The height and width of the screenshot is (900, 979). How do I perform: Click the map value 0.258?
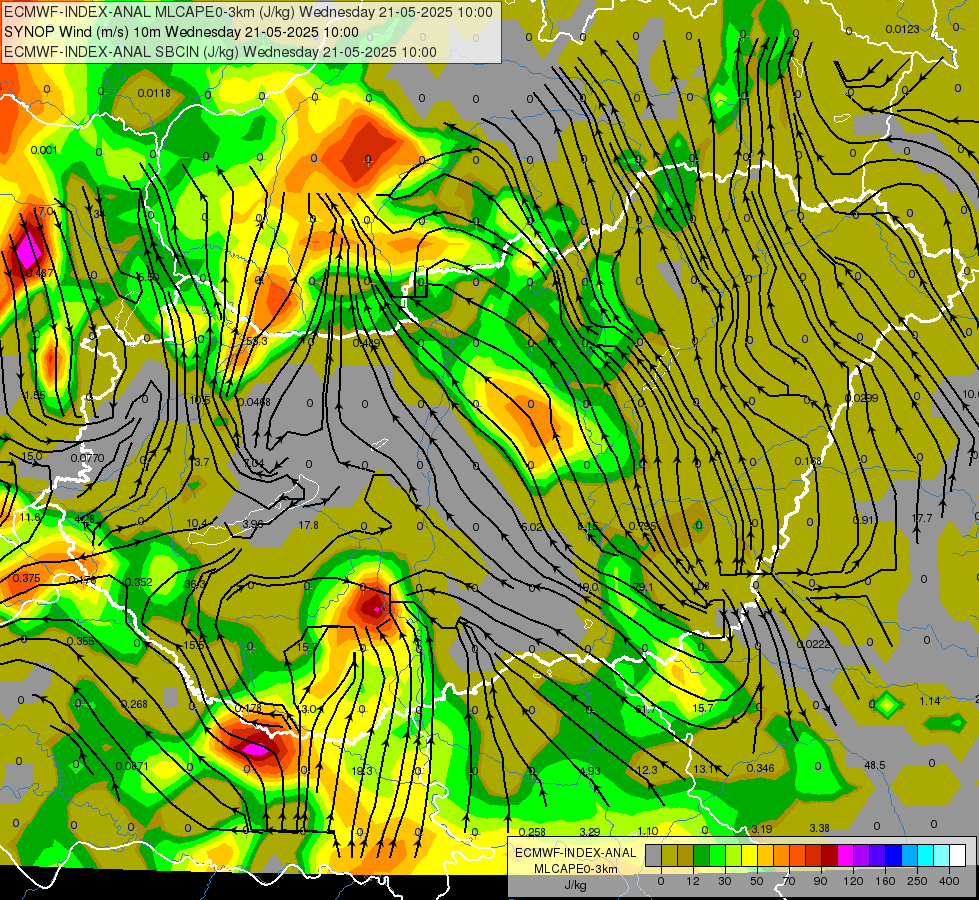point(532,831)
